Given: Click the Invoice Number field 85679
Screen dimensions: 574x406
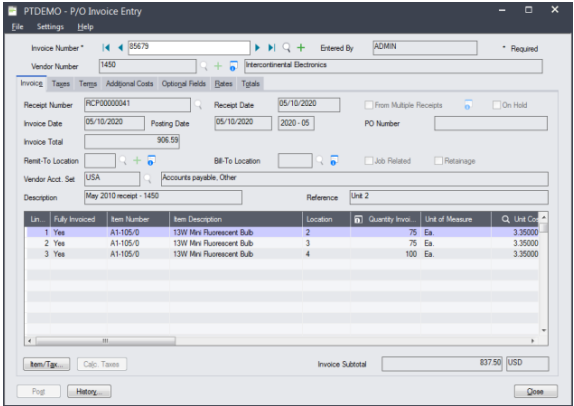Looking at the screenshot, I should [189, 48].
